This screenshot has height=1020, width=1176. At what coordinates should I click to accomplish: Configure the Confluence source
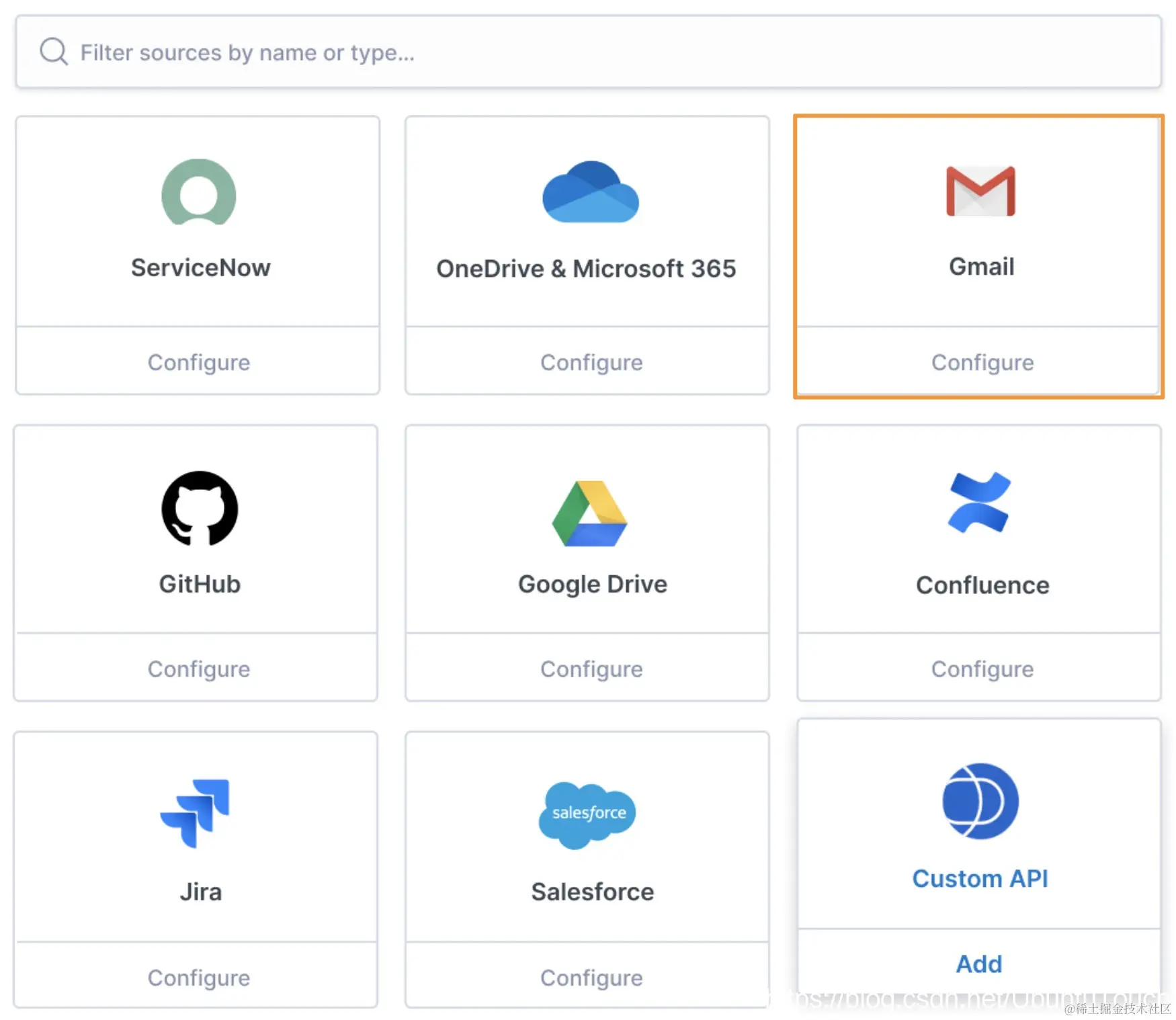pos(982,669)
